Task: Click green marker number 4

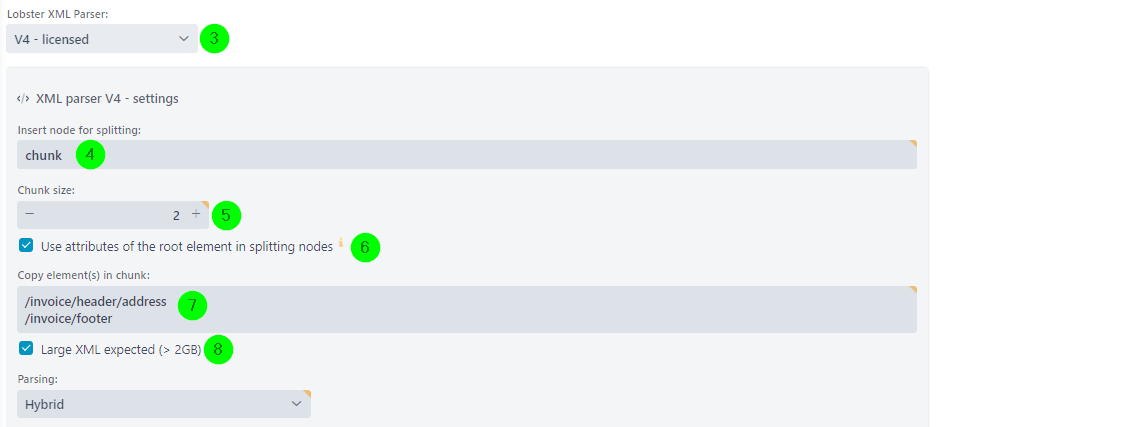Action: click(x=90, y=154)
